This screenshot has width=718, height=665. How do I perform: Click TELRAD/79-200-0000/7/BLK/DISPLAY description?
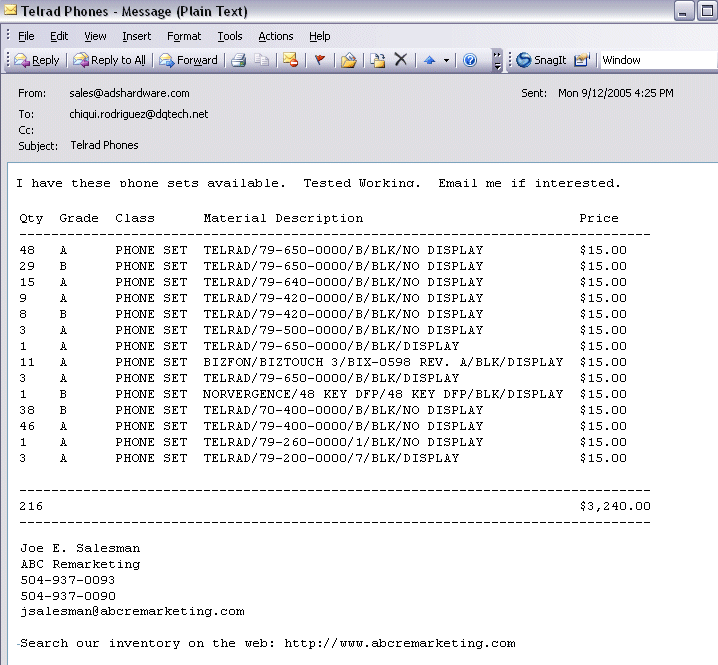click(x=332, y=458)
